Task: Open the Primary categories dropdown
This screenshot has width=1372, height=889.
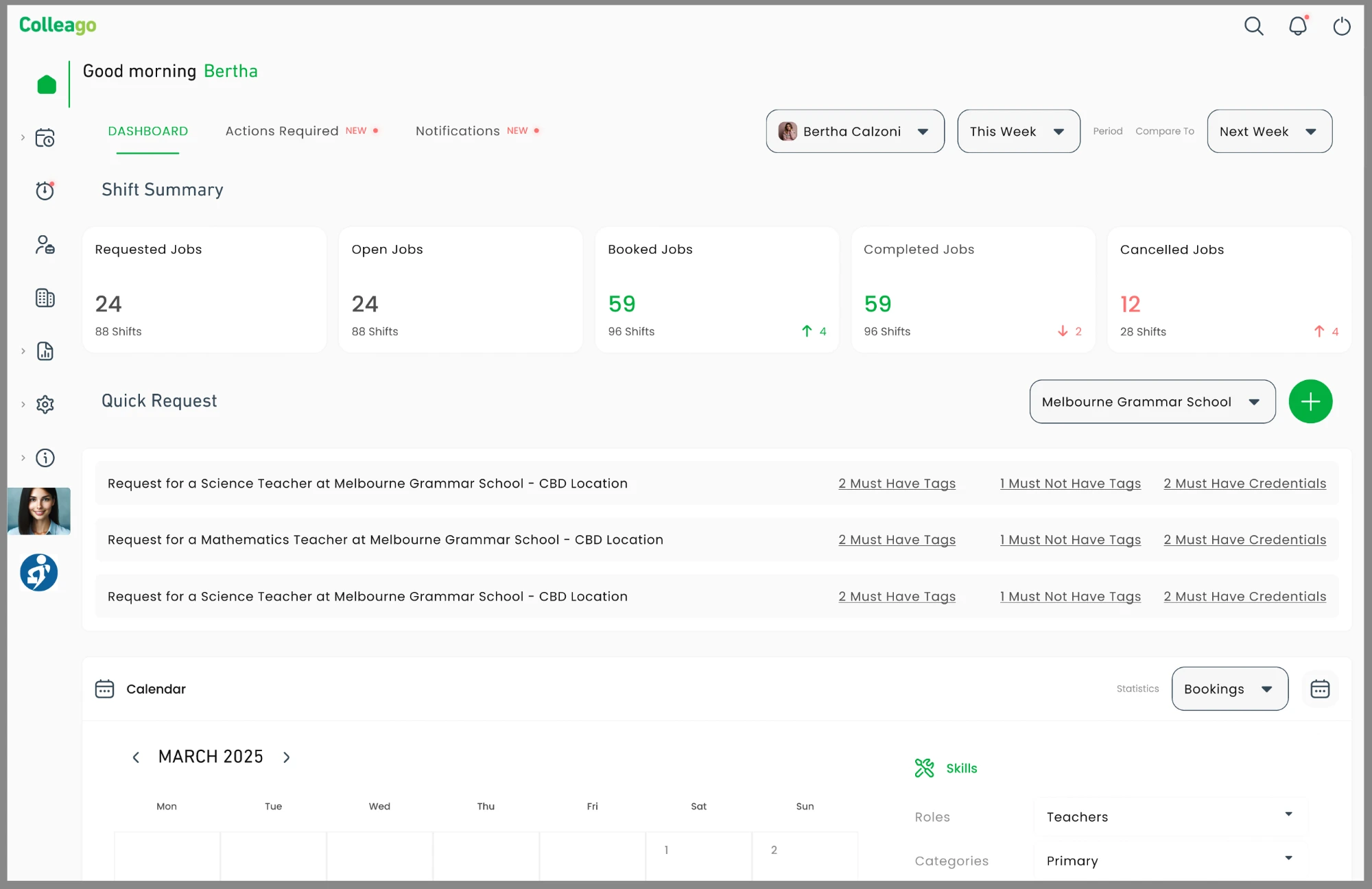Action: click(1170, 861)
